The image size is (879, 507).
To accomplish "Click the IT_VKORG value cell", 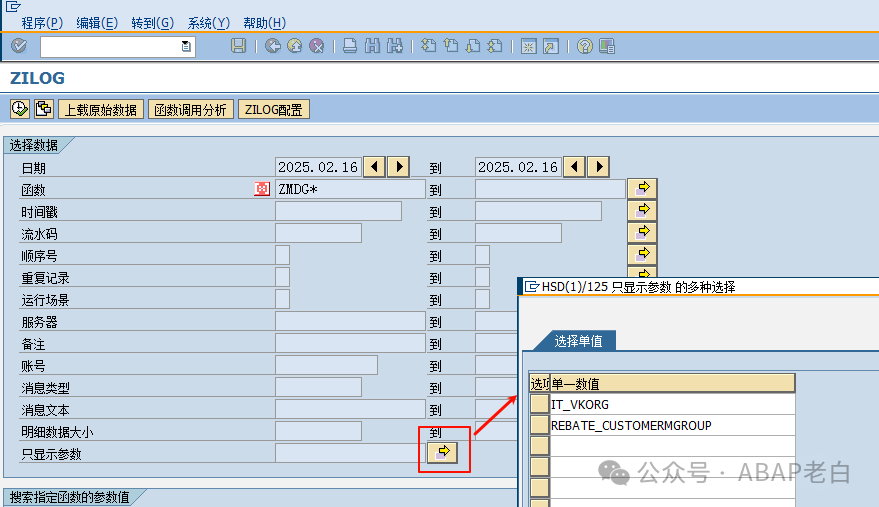I will tap(672, 404).
